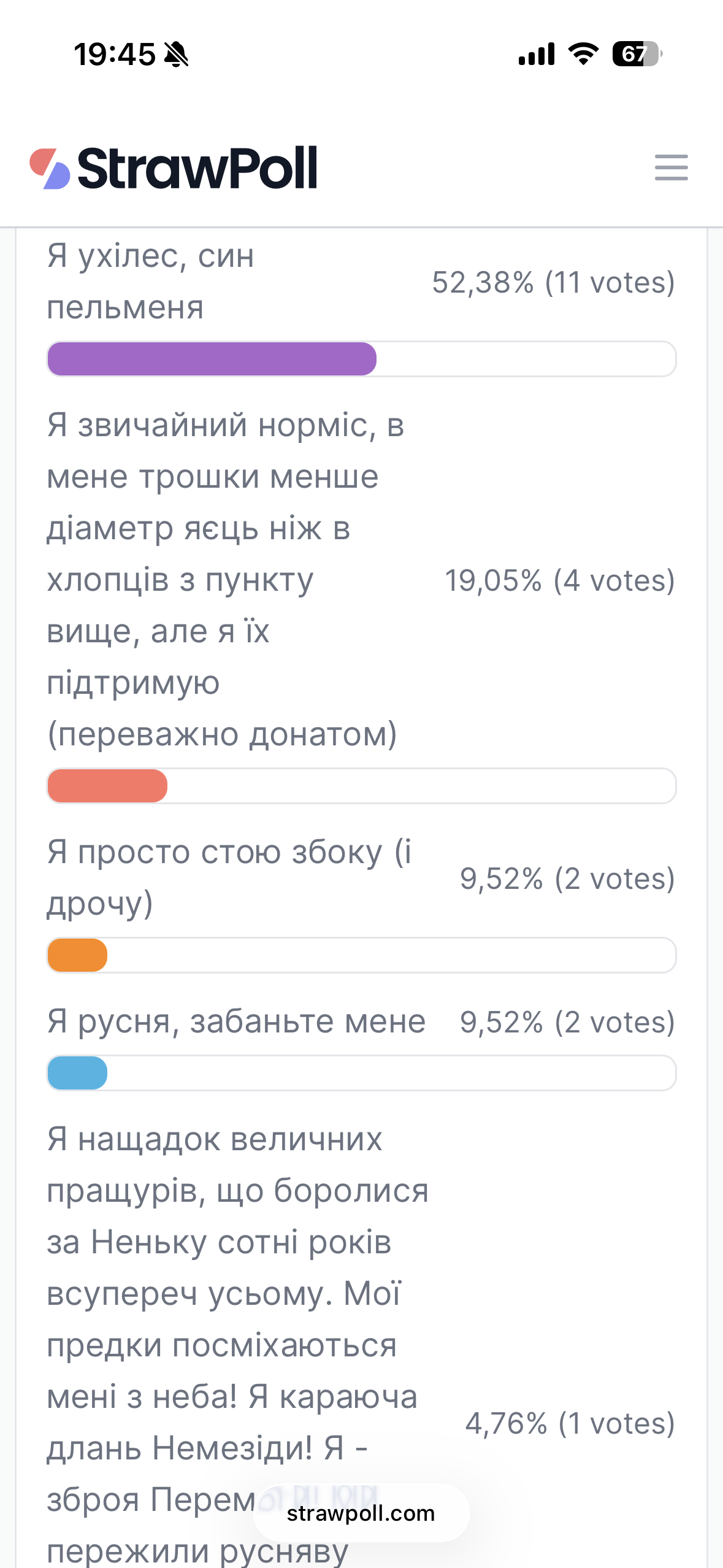Tap the purple result bar
The image size is (723, 1568).
pyautogui.click(x=212, y=359)
